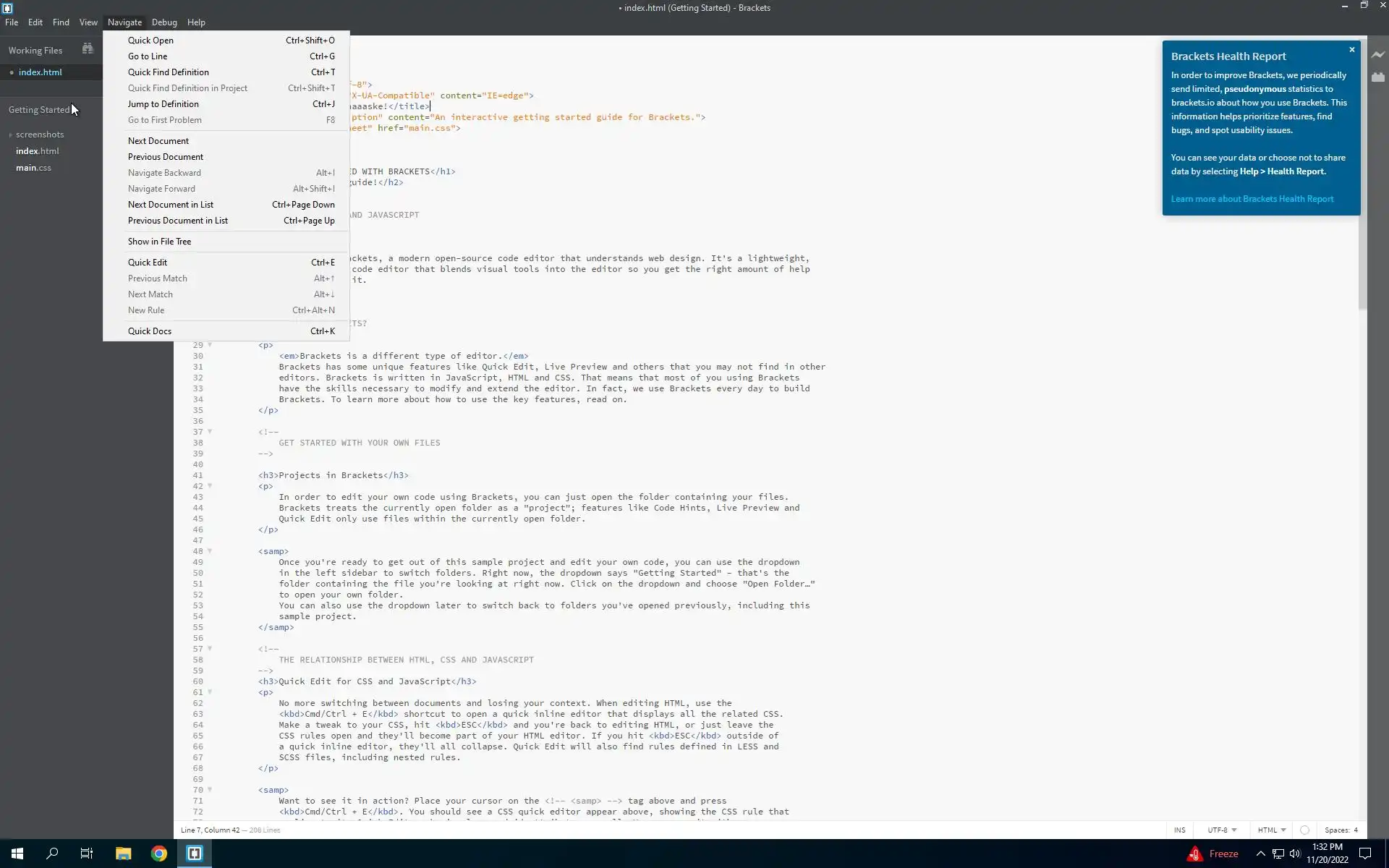Click the Live Preview lightning bolt icon

click(1377, 55)
